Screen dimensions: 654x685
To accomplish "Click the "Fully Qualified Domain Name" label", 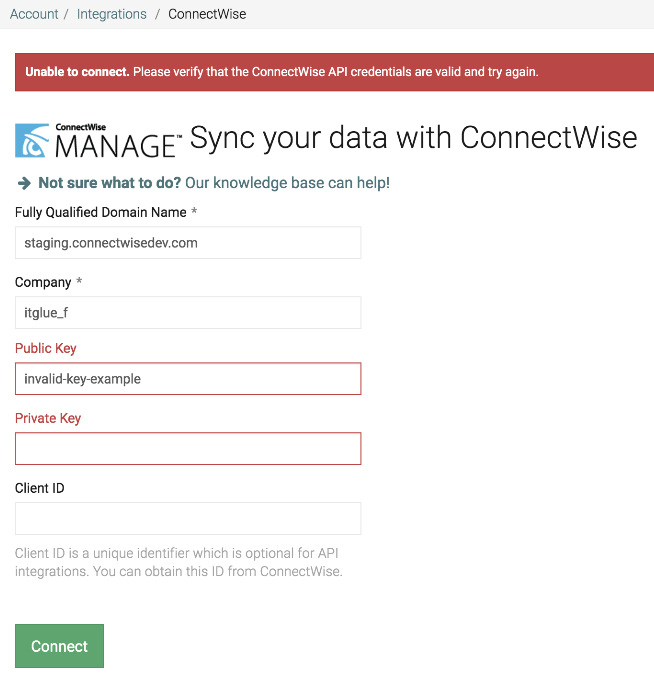I will click(100, 212).
